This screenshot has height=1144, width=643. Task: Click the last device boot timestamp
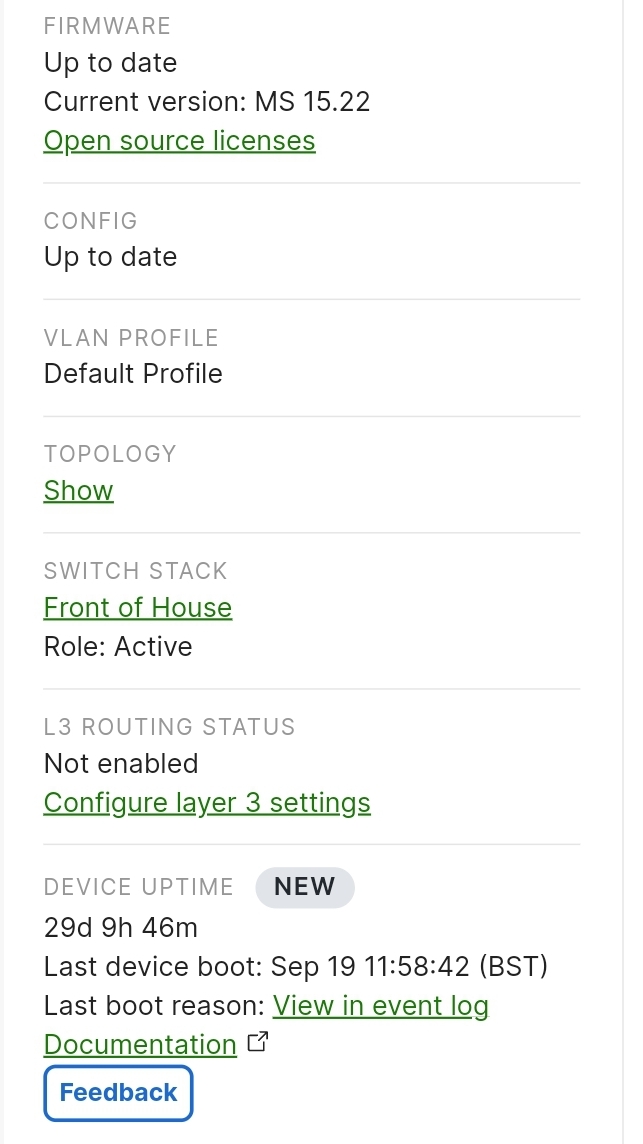point(296,966)
